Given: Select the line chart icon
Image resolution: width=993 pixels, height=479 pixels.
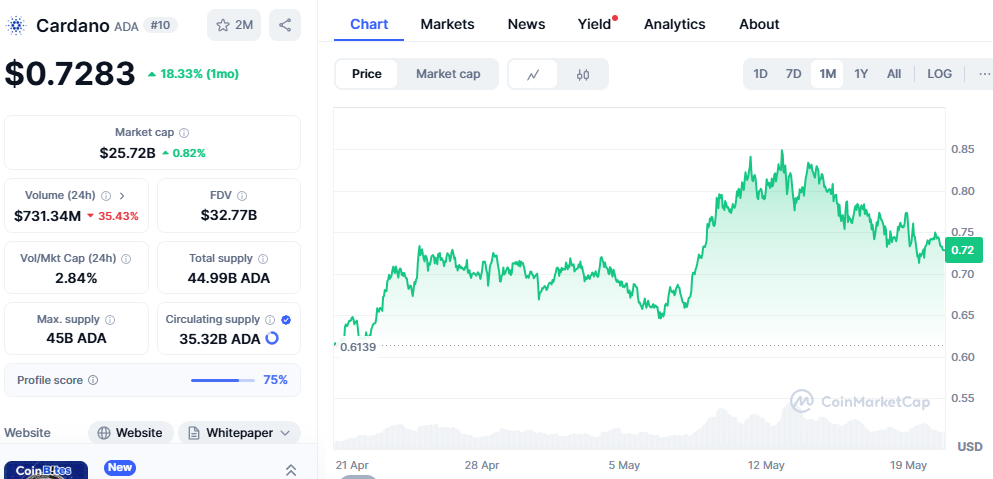Looking at the screenshot, I should (x=534, y=74).
